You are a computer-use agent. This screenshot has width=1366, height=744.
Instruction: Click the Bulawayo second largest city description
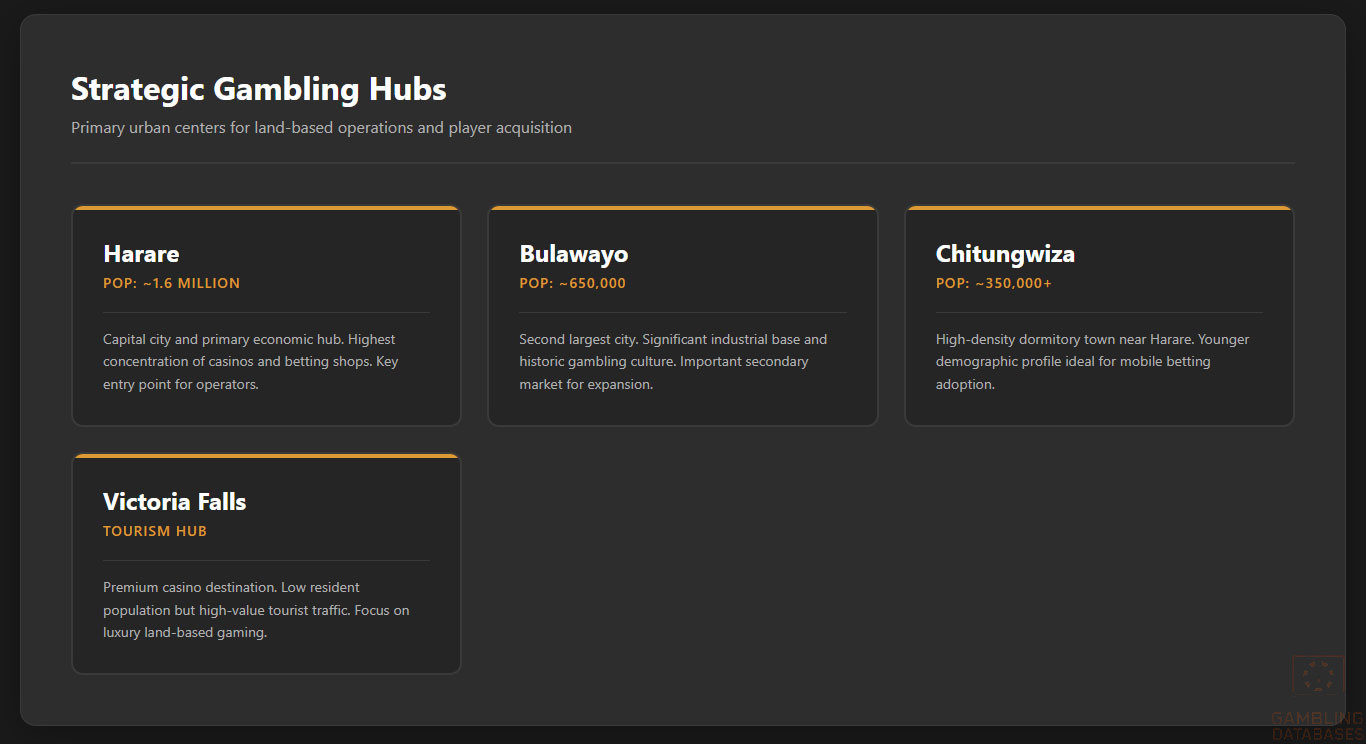(x=673, y=362)
